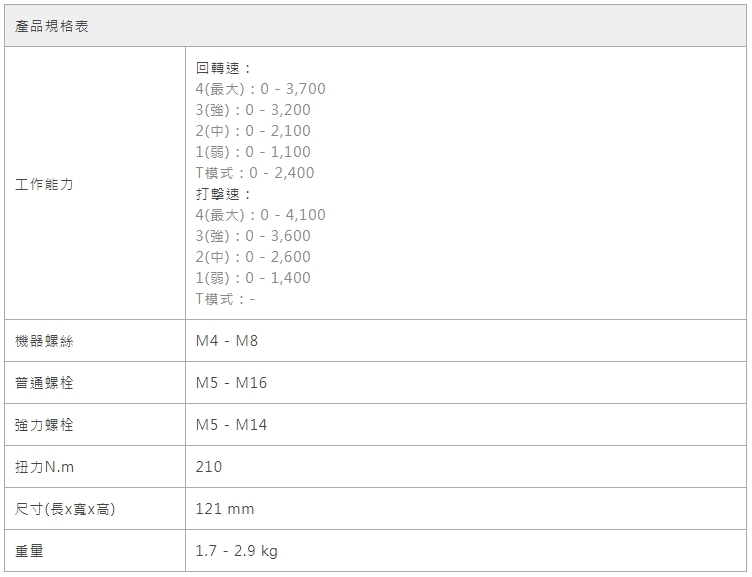The image size is (752, 577).
Task: Select the 機器螺絲 row label
Action: (44, 341)
